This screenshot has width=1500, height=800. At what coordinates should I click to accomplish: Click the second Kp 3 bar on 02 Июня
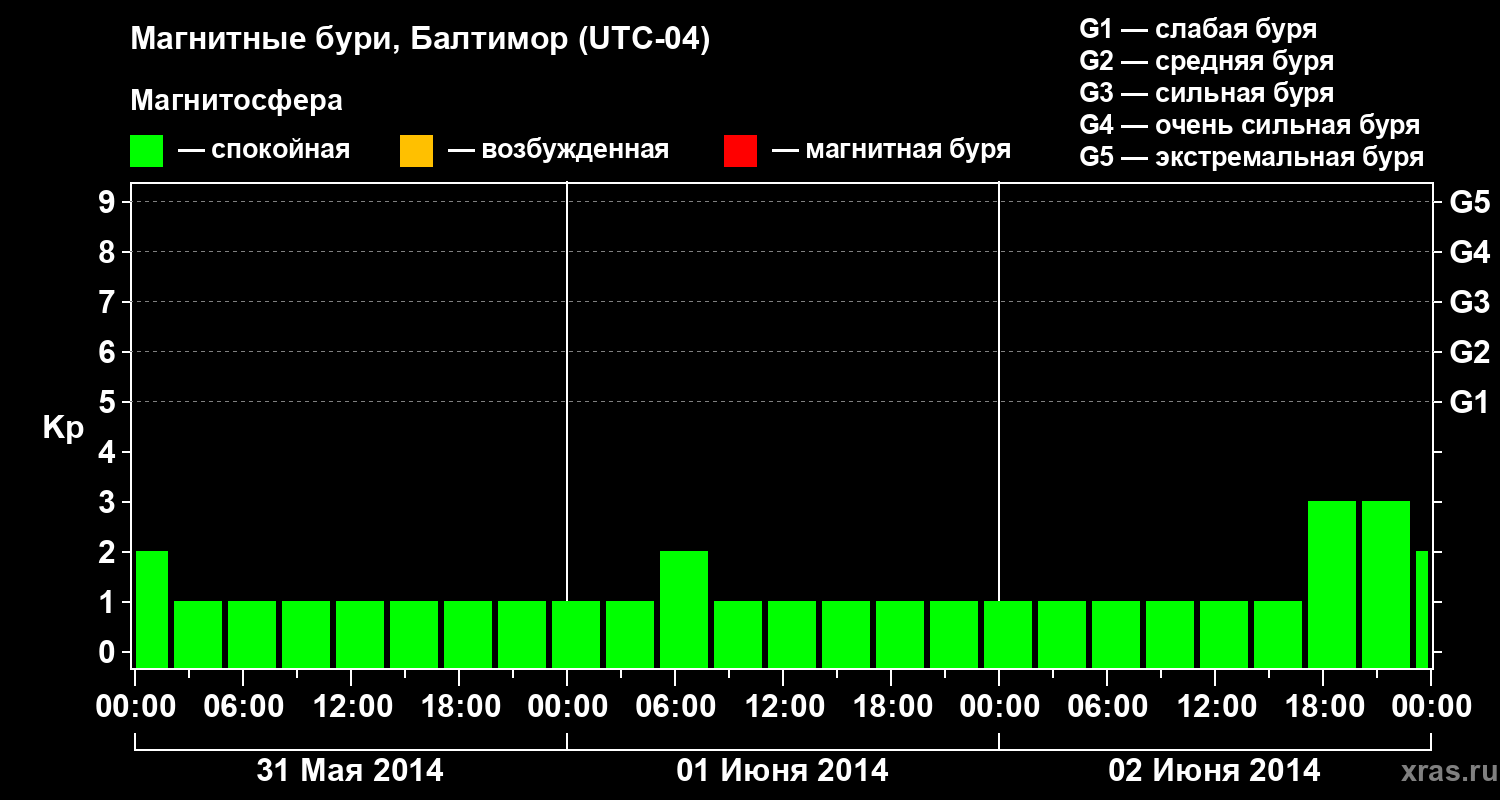1386,584
